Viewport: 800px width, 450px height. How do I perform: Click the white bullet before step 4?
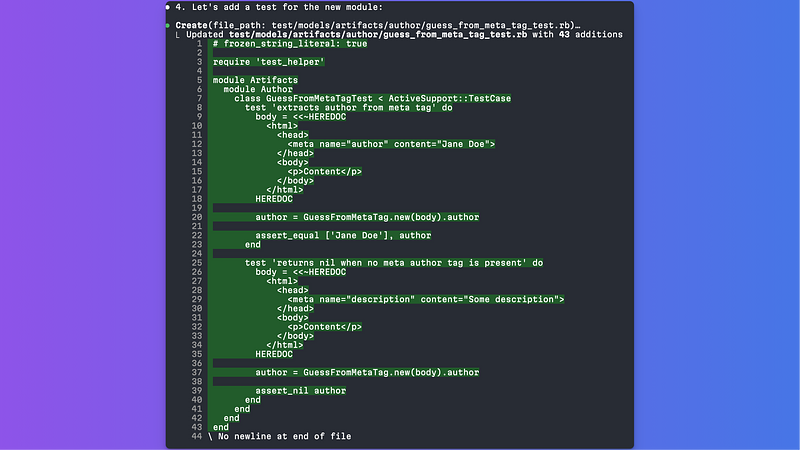tap(168, 7)
